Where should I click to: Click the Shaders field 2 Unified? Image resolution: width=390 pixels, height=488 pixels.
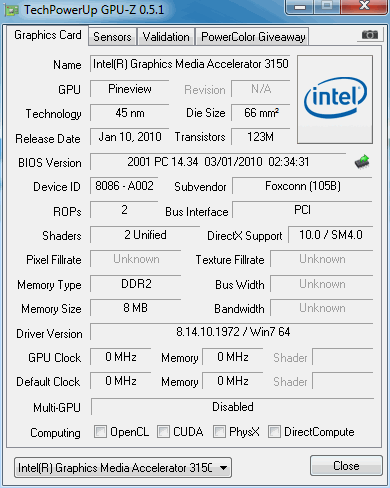pyautogui.click(x=145, y=235)
